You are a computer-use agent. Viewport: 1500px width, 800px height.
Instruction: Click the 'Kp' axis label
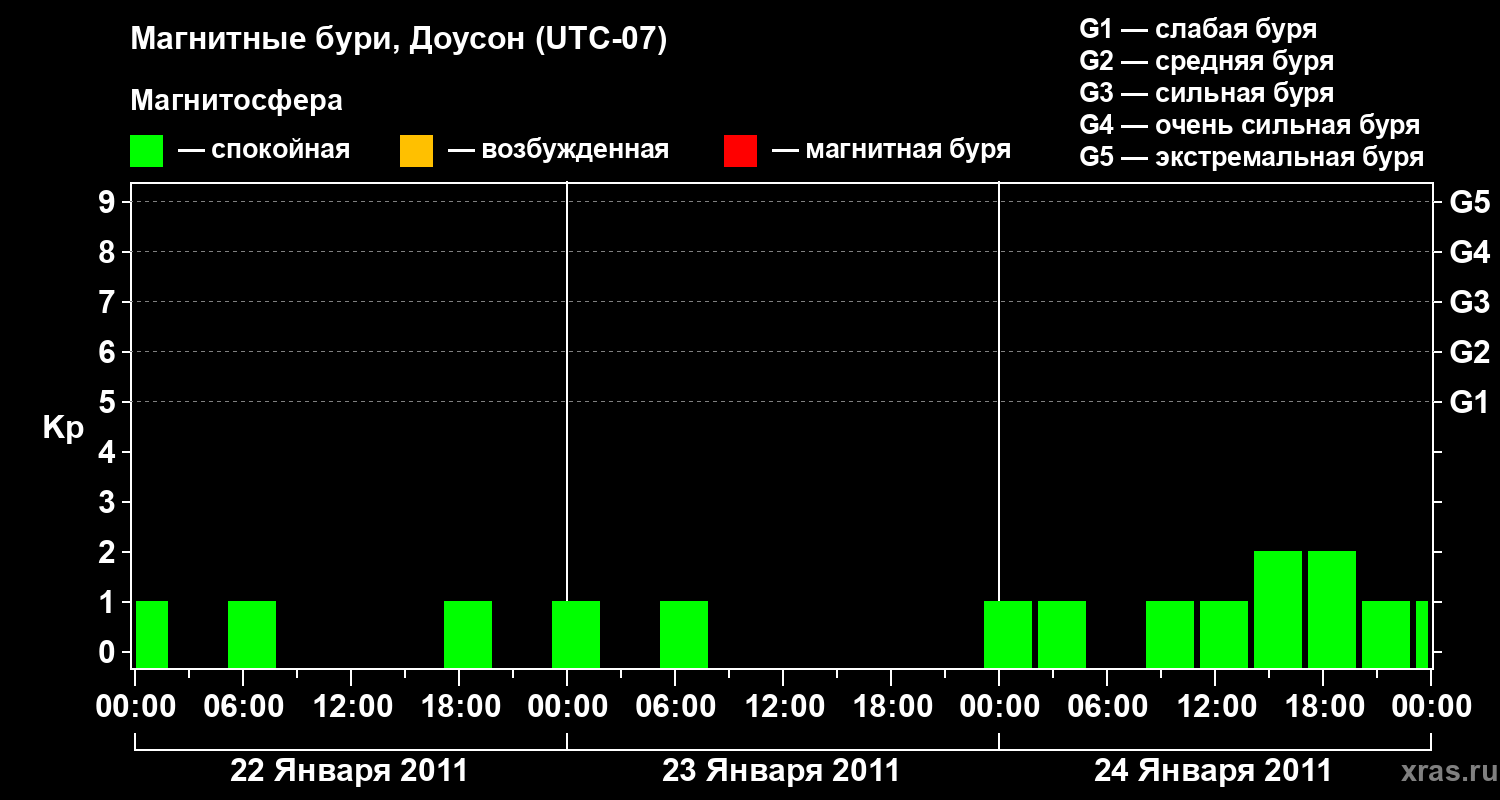click(x=63, y=428)
